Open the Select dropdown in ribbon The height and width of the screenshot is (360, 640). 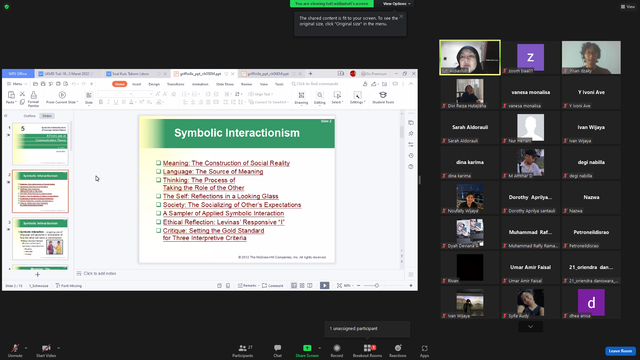coord(337,98)
